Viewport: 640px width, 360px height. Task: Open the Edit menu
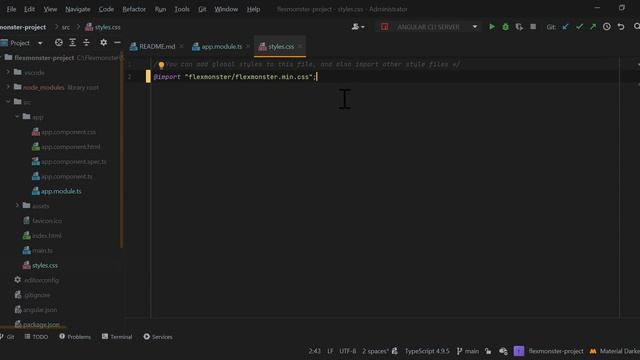29,9
